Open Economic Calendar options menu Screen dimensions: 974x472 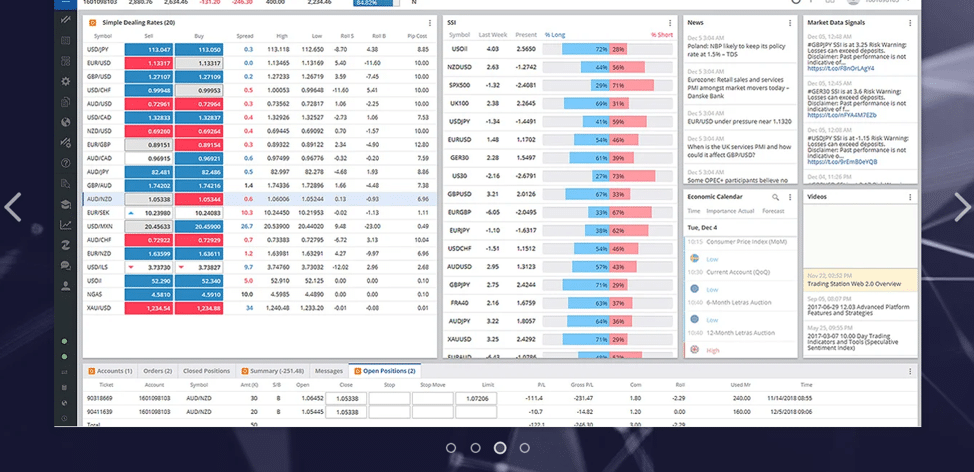(790, 197)
